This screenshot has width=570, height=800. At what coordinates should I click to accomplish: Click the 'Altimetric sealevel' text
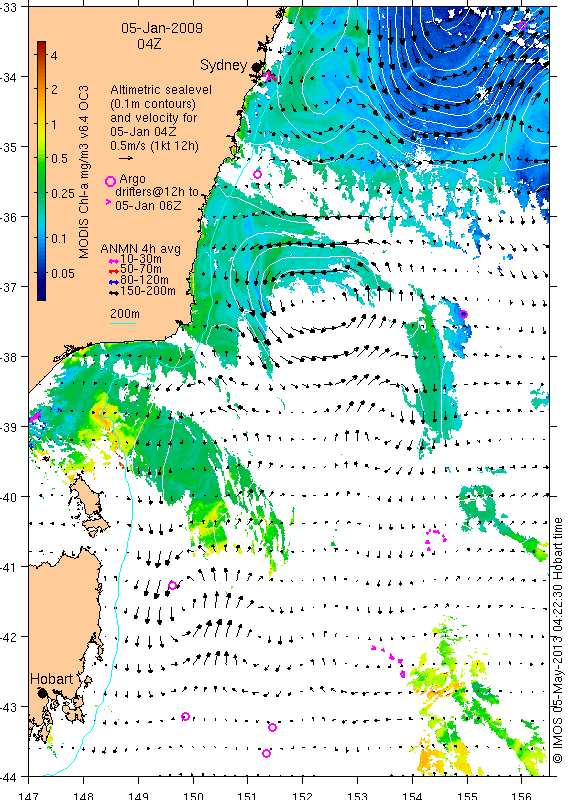(x=161, y=90)
